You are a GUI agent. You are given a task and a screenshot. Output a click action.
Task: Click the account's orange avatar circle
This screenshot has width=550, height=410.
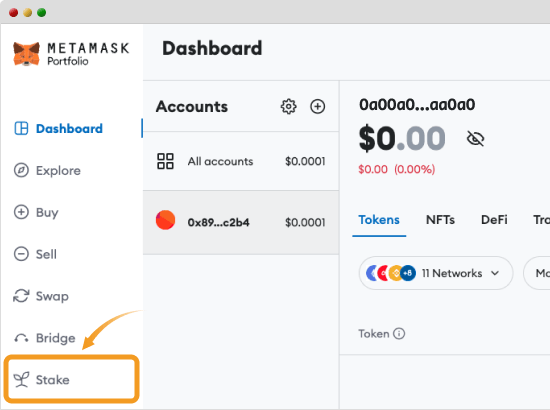pyautogui.click(x=165, y=220)
